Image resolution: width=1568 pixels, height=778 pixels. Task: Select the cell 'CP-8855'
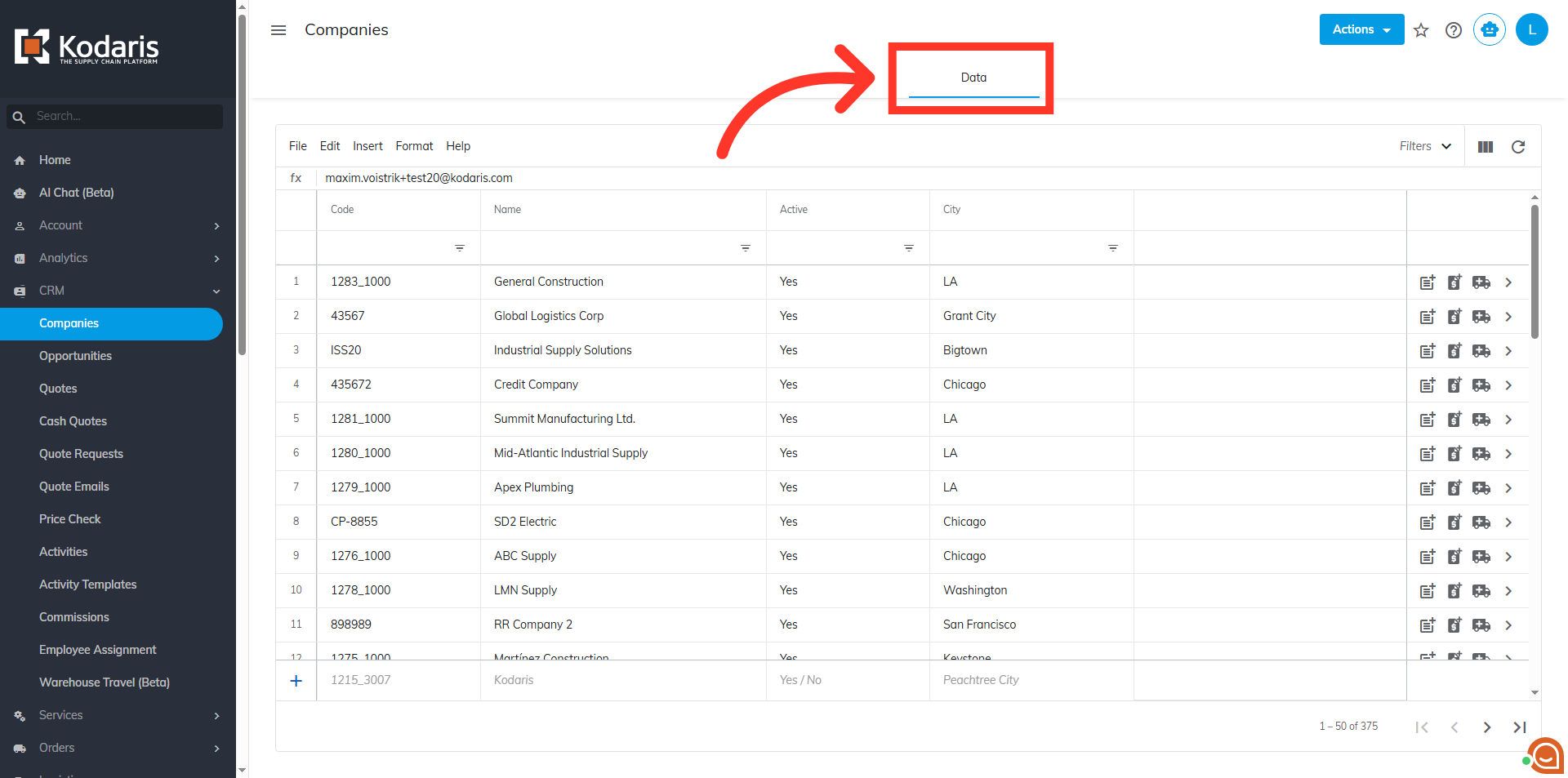pyautogui.click(x=399, y=522)
